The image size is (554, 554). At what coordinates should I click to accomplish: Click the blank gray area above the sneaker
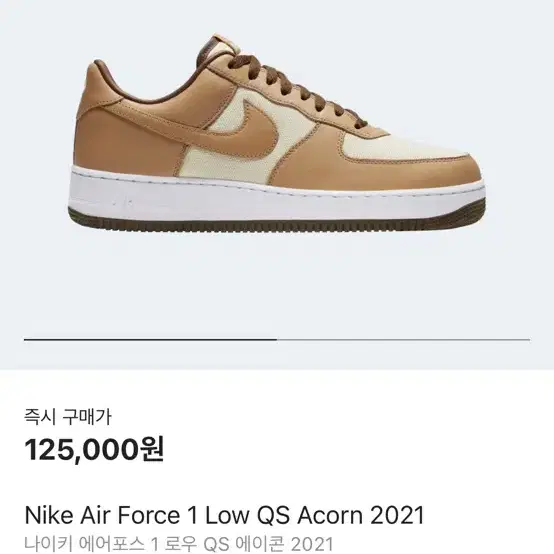click(277, 16)
